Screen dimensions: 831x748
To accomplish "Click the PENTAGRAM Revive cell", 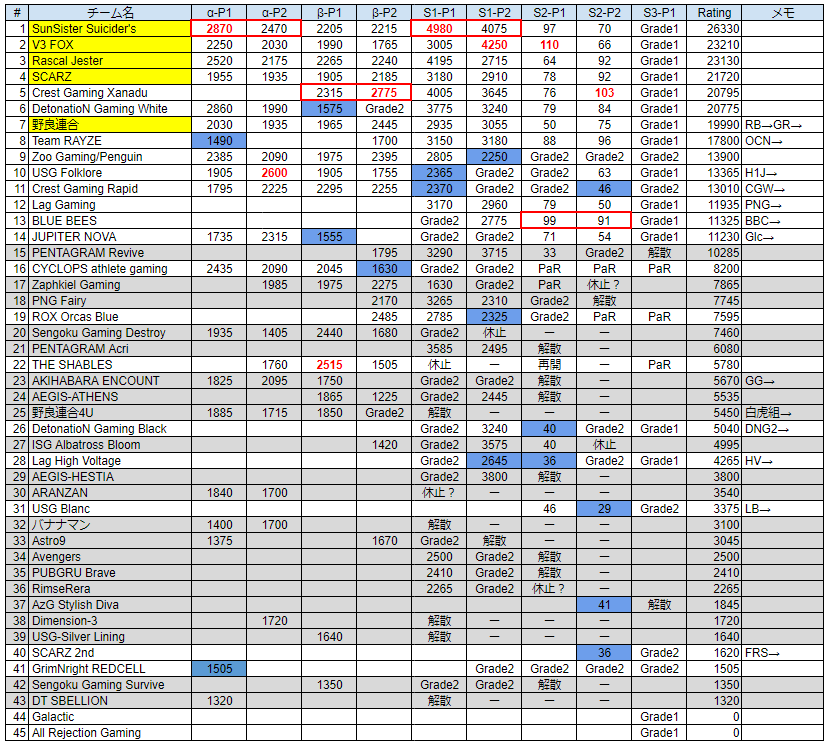I will click(x=110, y=252).
